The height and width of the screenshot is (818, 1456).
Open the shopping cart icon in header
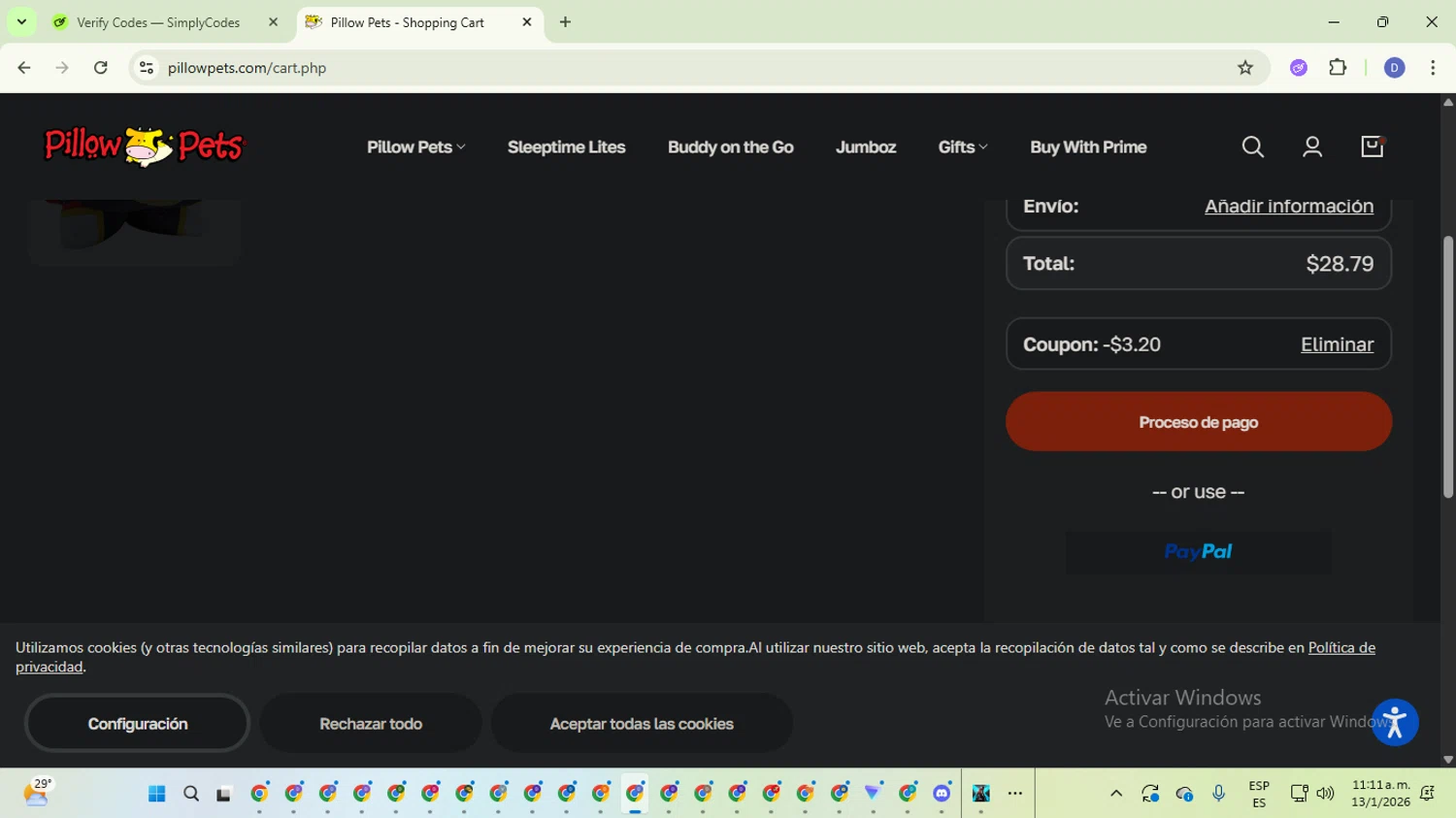click(x=1373, y=147)
